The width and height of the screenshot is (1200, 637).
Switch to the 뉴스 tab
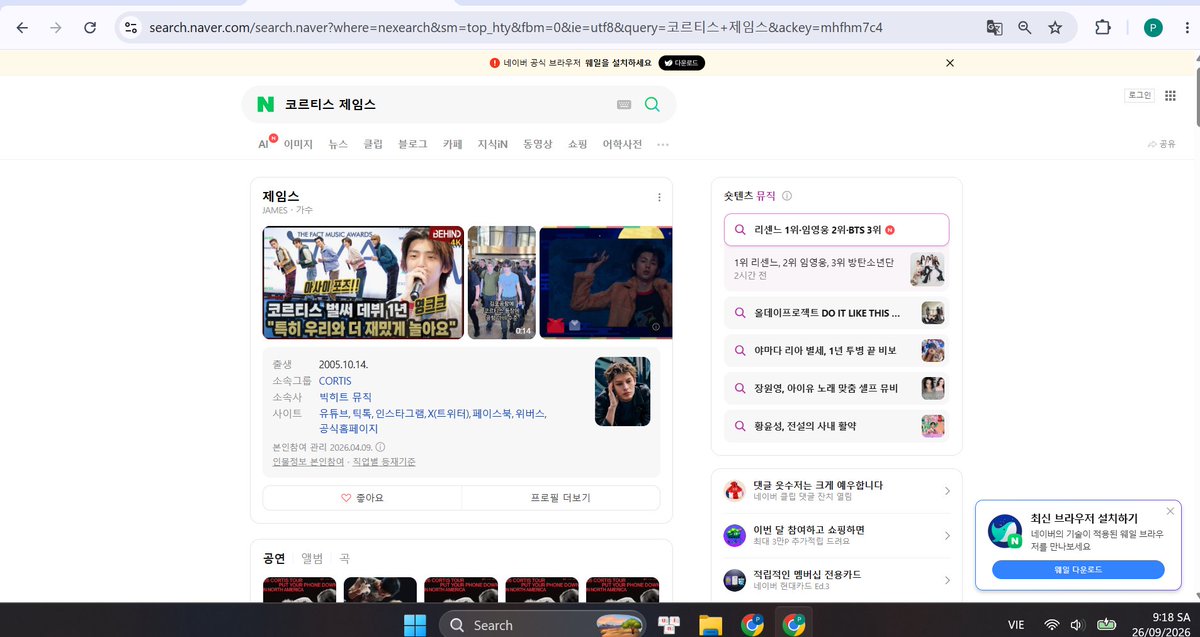click(338, 144)
